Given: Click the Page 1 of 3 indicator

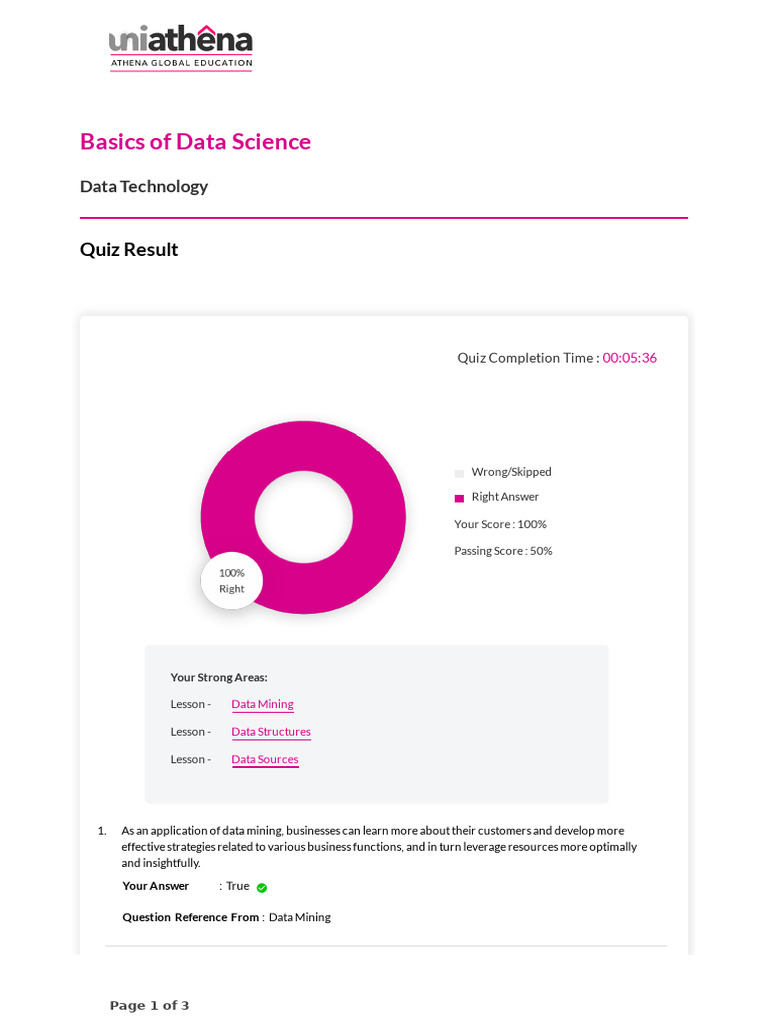Looking at the screenshot, I should coord(149,1005).
